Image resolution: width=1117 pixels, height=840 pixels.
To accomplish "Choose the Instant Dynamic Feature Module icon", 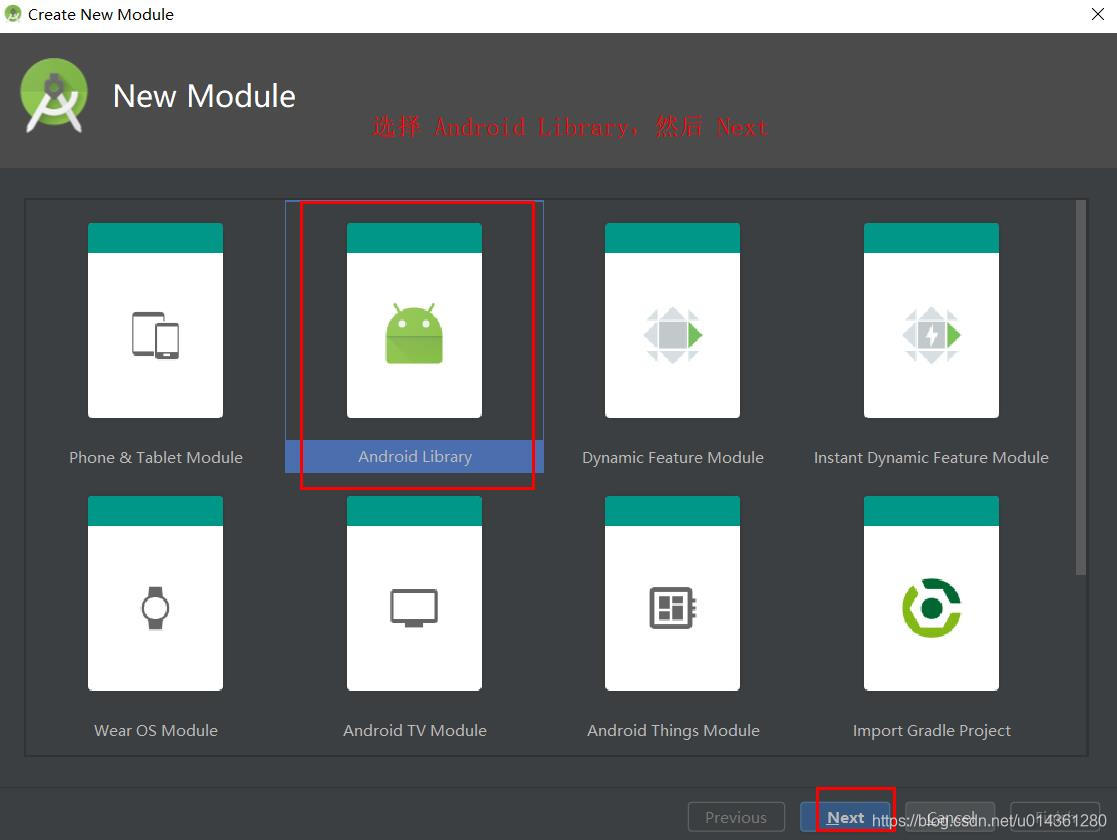I will click(x=931, y=335).
